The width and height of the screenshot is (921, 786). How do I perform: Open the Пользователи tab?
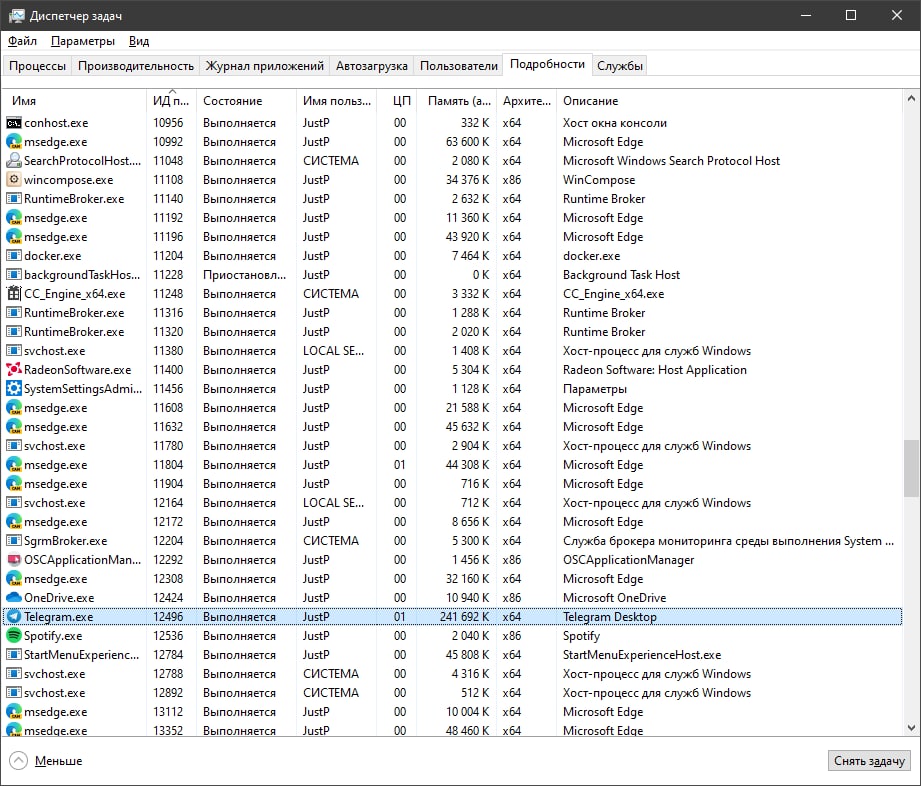[x=459, y=66]
